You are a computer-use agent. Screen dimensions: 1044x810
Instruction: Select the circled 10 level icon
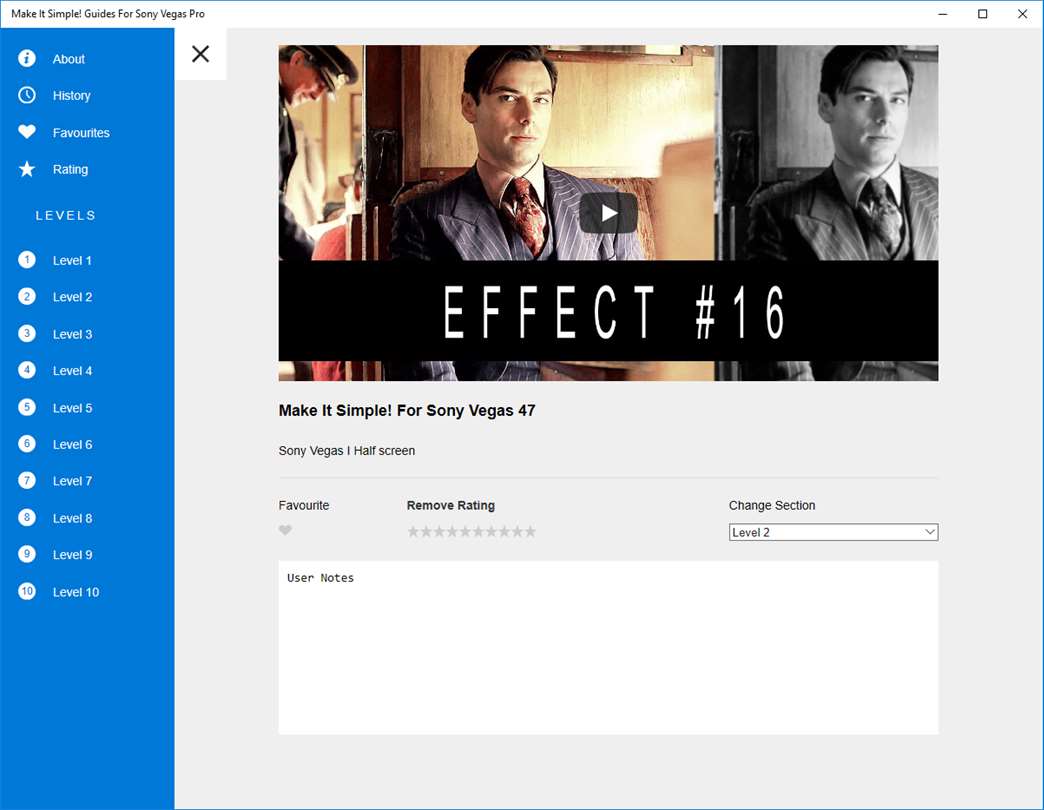[27, 592]
